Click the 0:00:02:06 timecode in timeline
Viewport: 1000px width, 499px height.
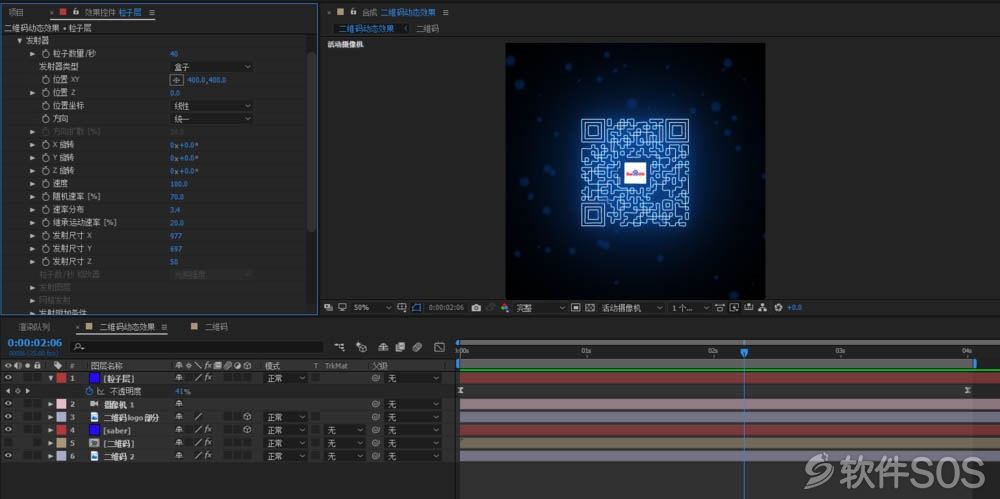tap(34, 343)
